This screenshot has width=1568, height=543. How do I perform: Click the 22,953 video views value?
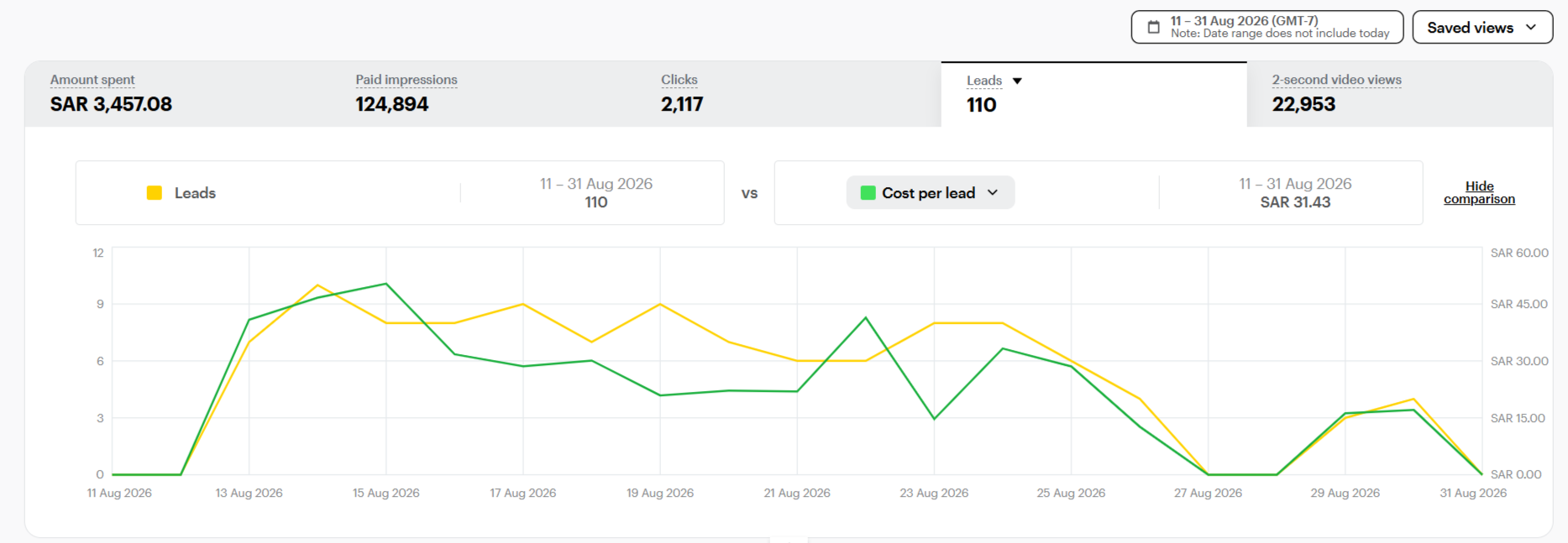point(1303,104)
